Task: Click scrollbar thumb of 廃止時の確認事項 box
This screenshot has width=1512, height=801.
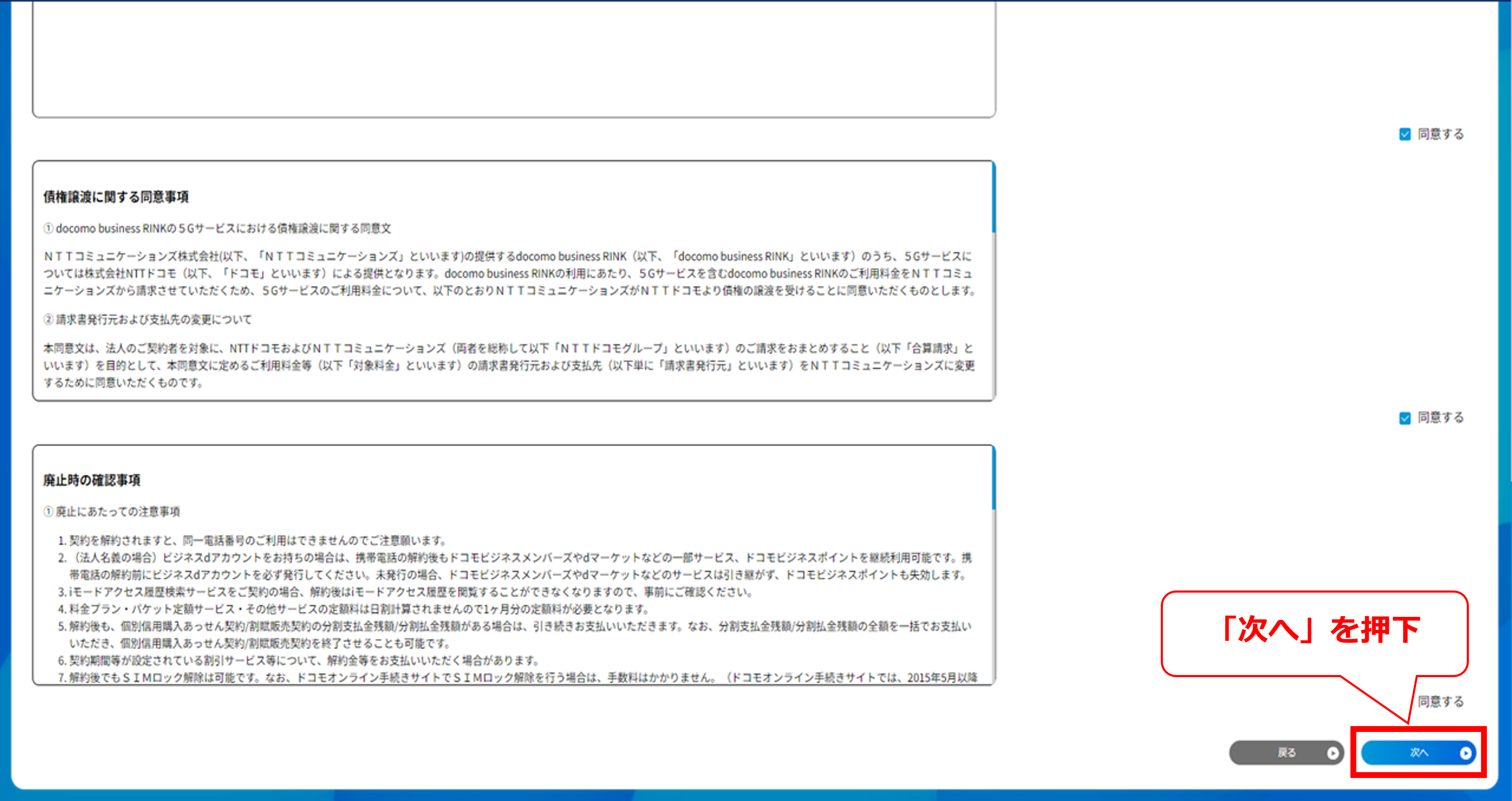Action: [993, 478]
